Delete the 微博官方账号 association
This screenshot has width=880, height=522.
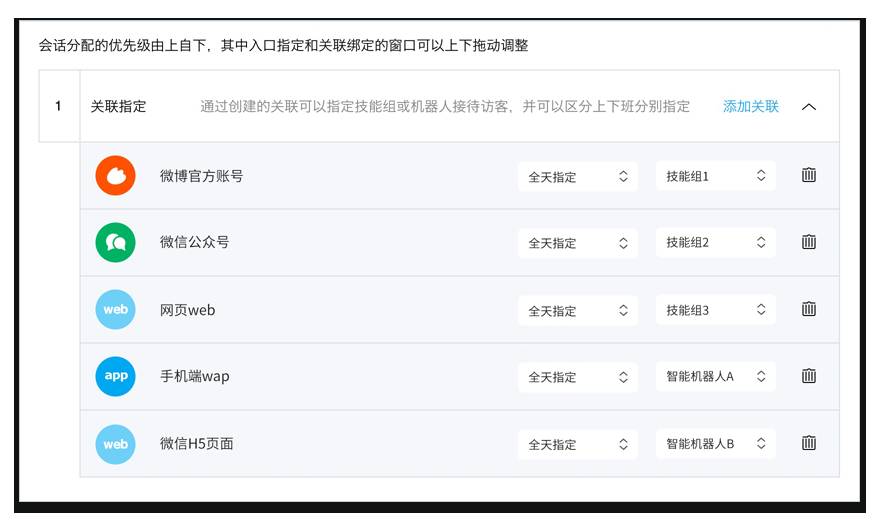click(x=809, y=175)
